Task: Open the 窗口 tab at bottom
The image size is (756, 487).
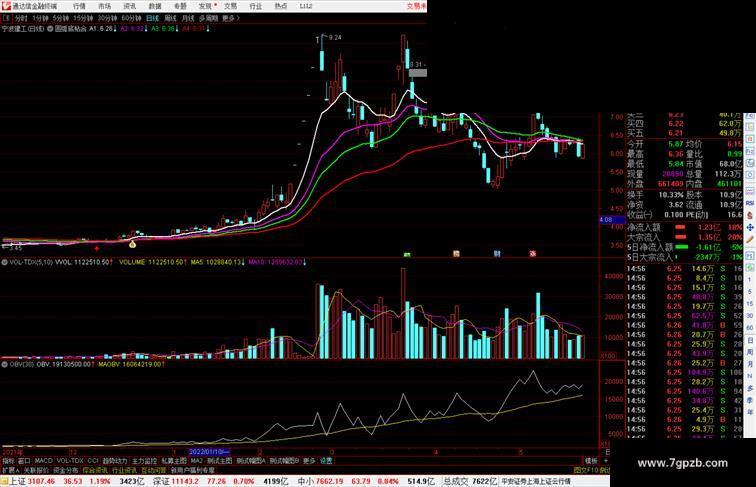Action: pos(24,461)
